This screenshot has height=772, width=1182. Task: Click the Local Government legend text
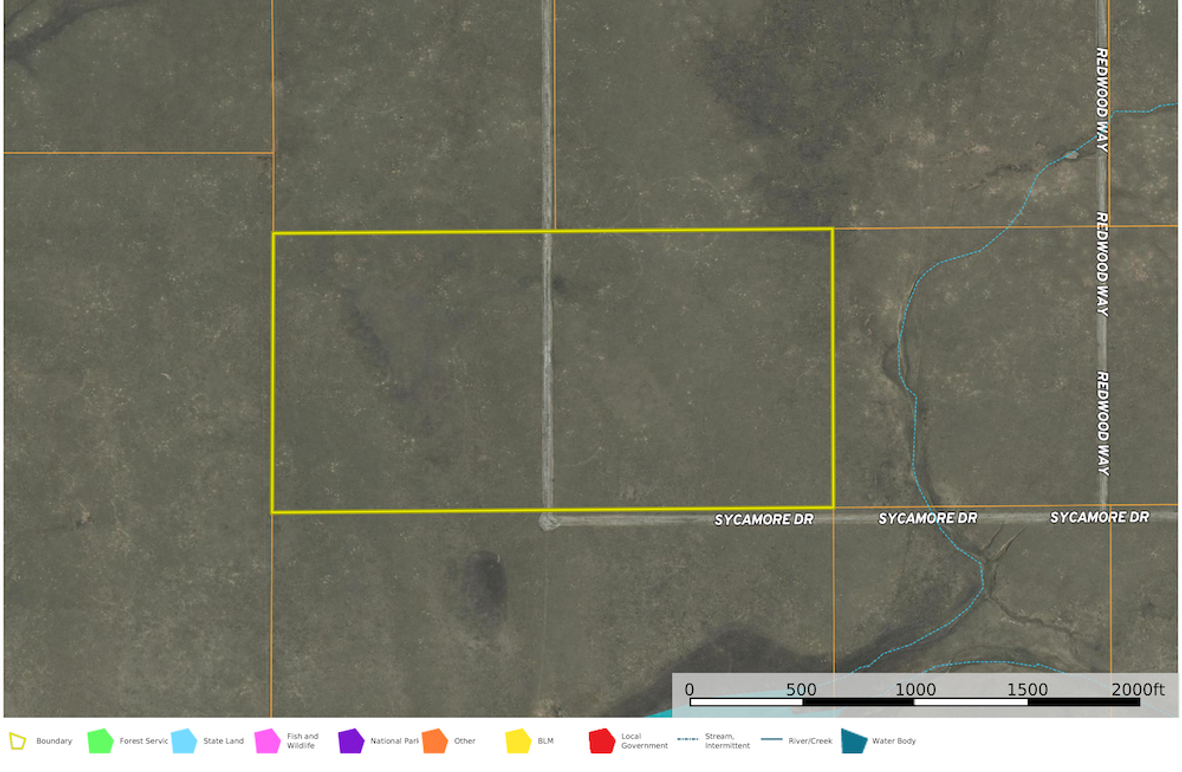(x=644, y=741)
